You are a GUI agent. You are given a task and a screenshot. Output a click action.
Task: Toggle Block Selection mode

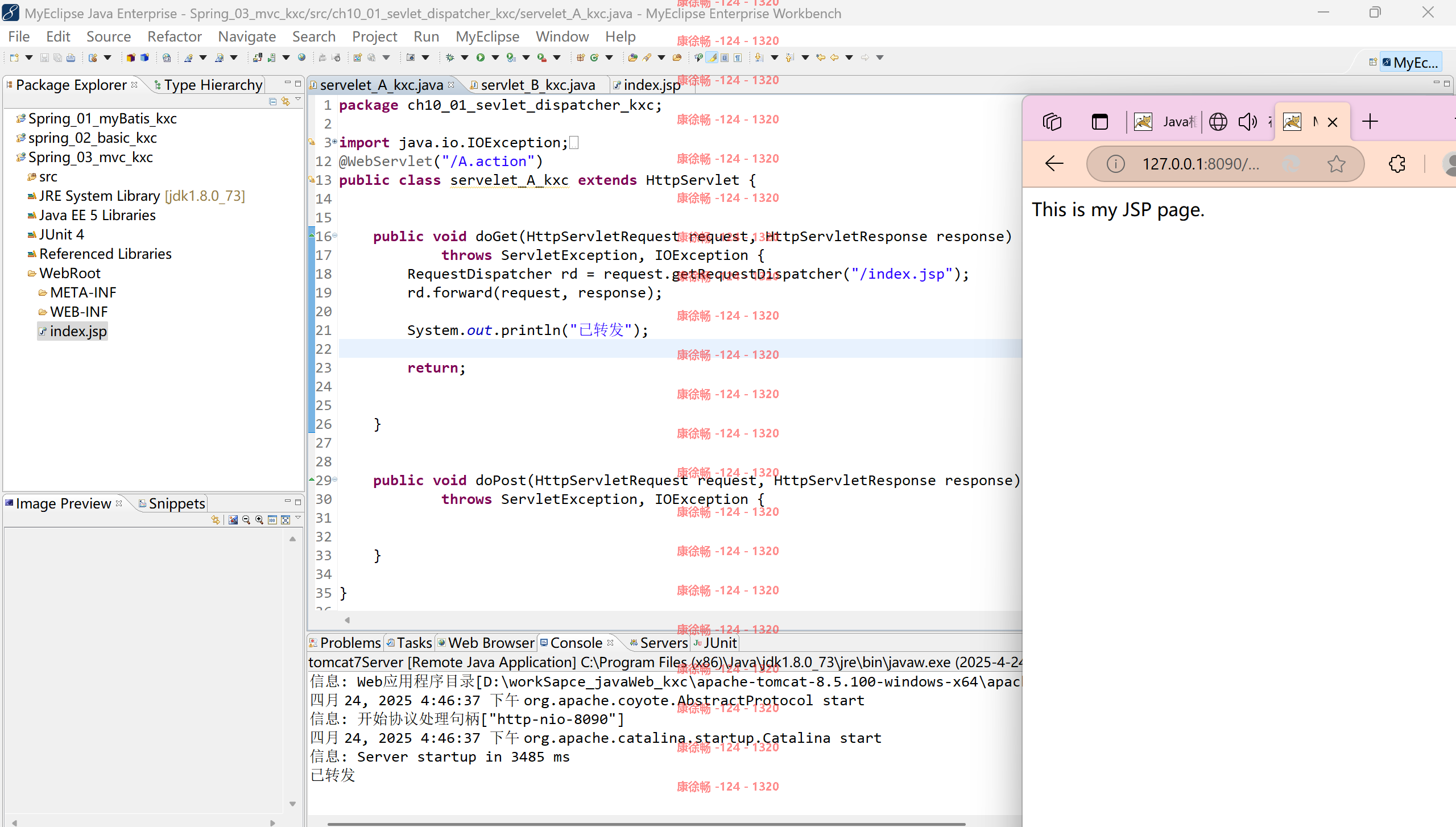725,57
